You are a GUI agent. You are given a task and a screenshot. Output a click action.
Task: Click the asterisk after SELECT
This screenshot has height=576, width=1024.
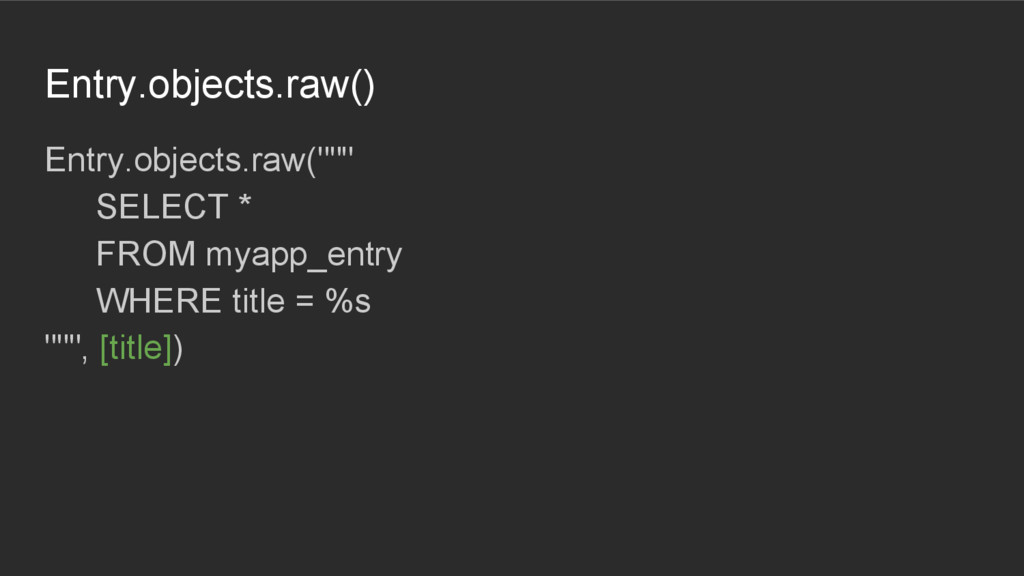pyautogui.click(x=245, y=201)
